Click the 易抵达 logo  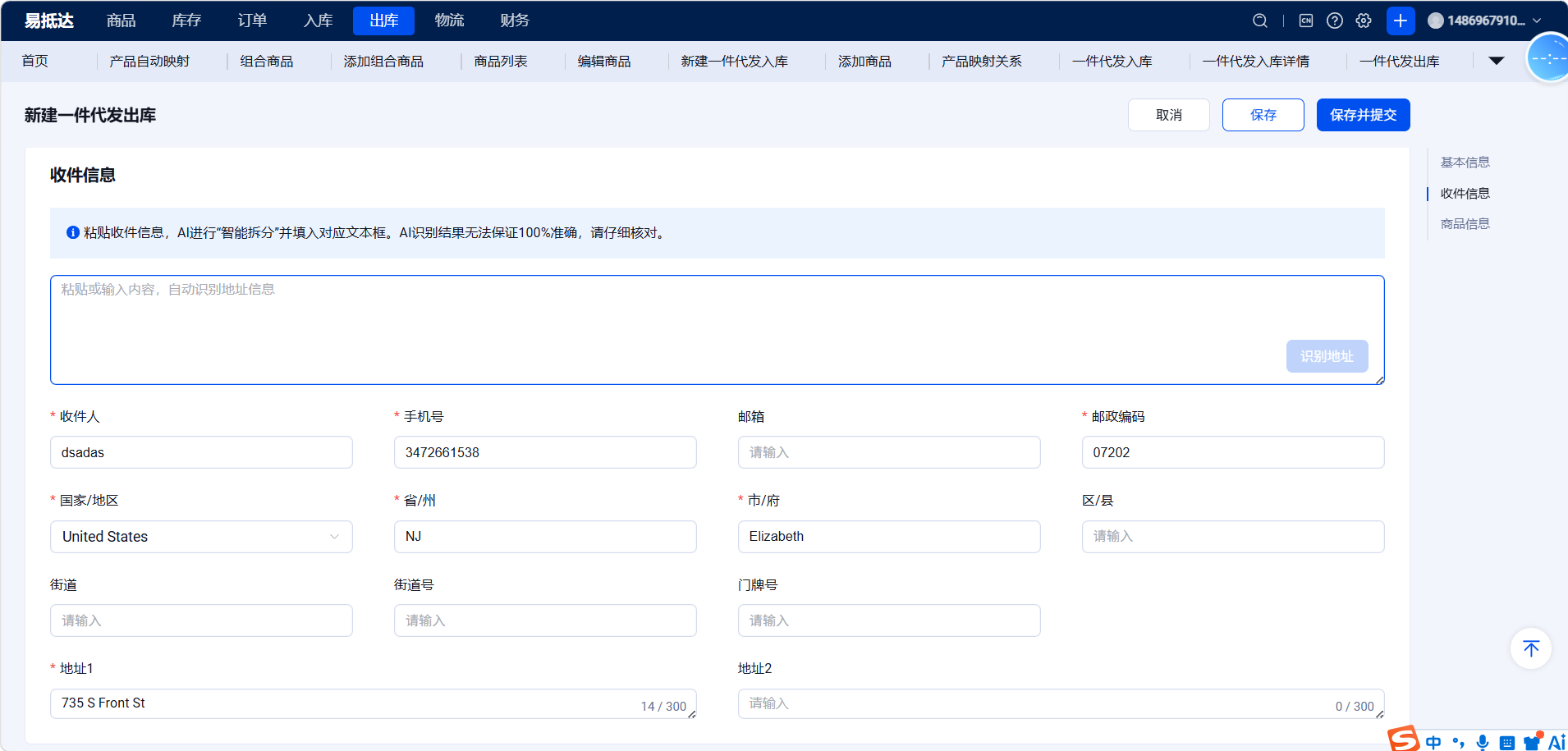(x=49, y=21)
